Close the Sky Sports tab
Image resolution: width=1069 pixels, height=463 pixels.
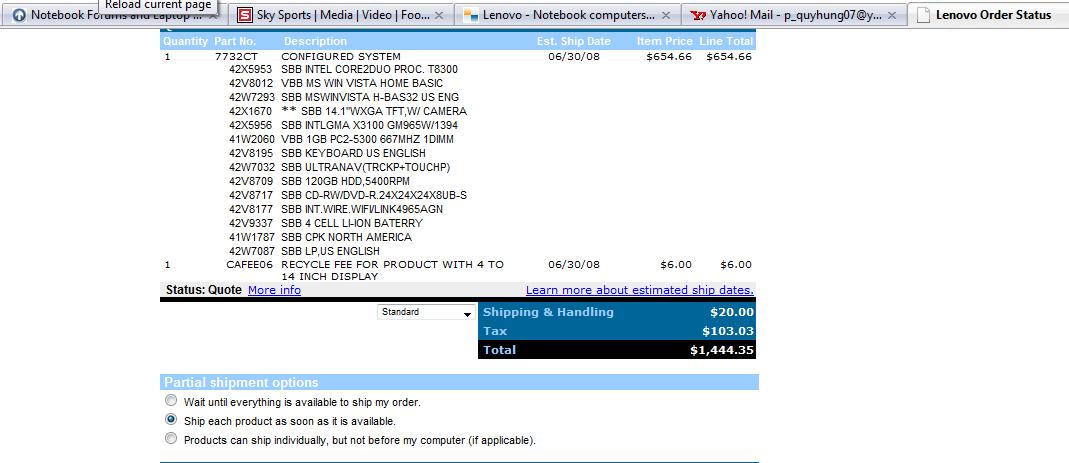439,15
